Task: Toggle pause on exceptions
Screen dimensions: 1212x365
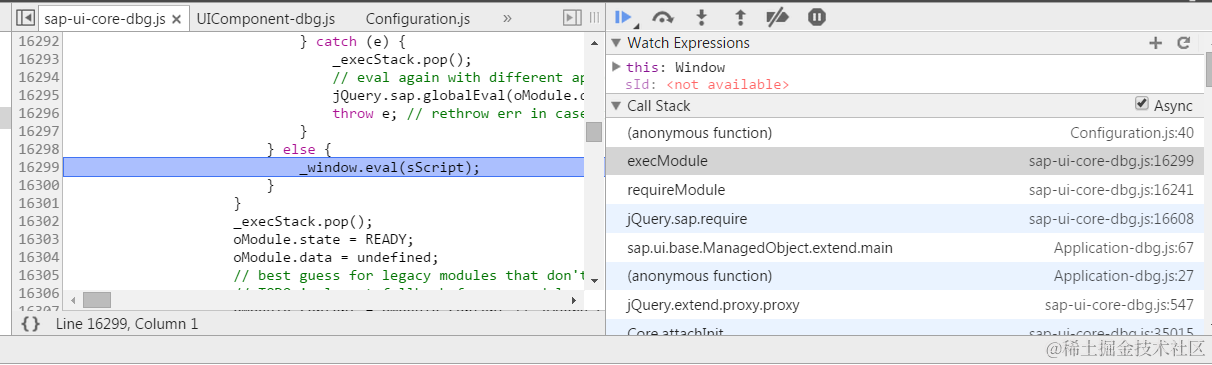Action: 816,17
